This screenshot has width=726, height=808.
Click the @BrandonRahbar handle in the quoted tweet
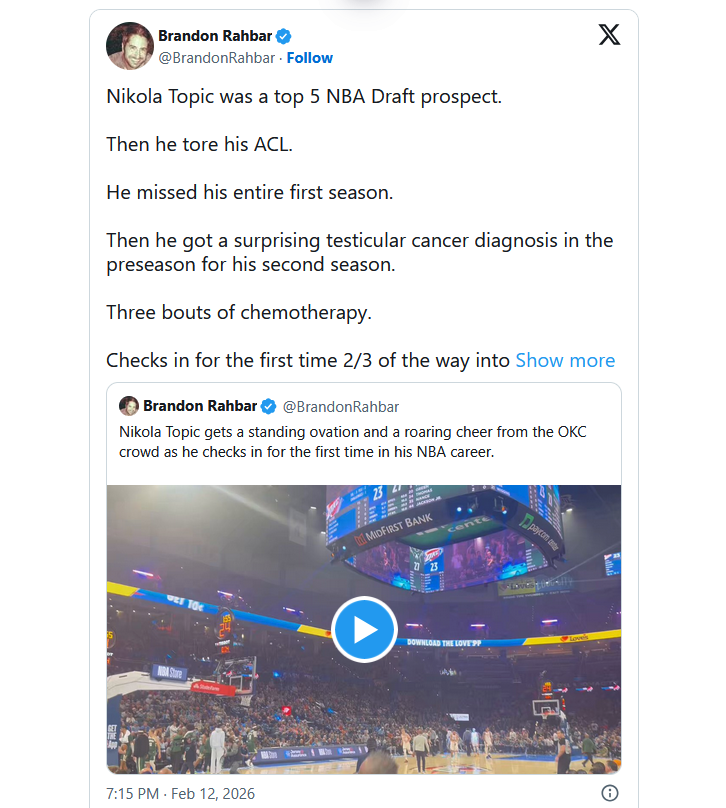click(x=341, y=407)
